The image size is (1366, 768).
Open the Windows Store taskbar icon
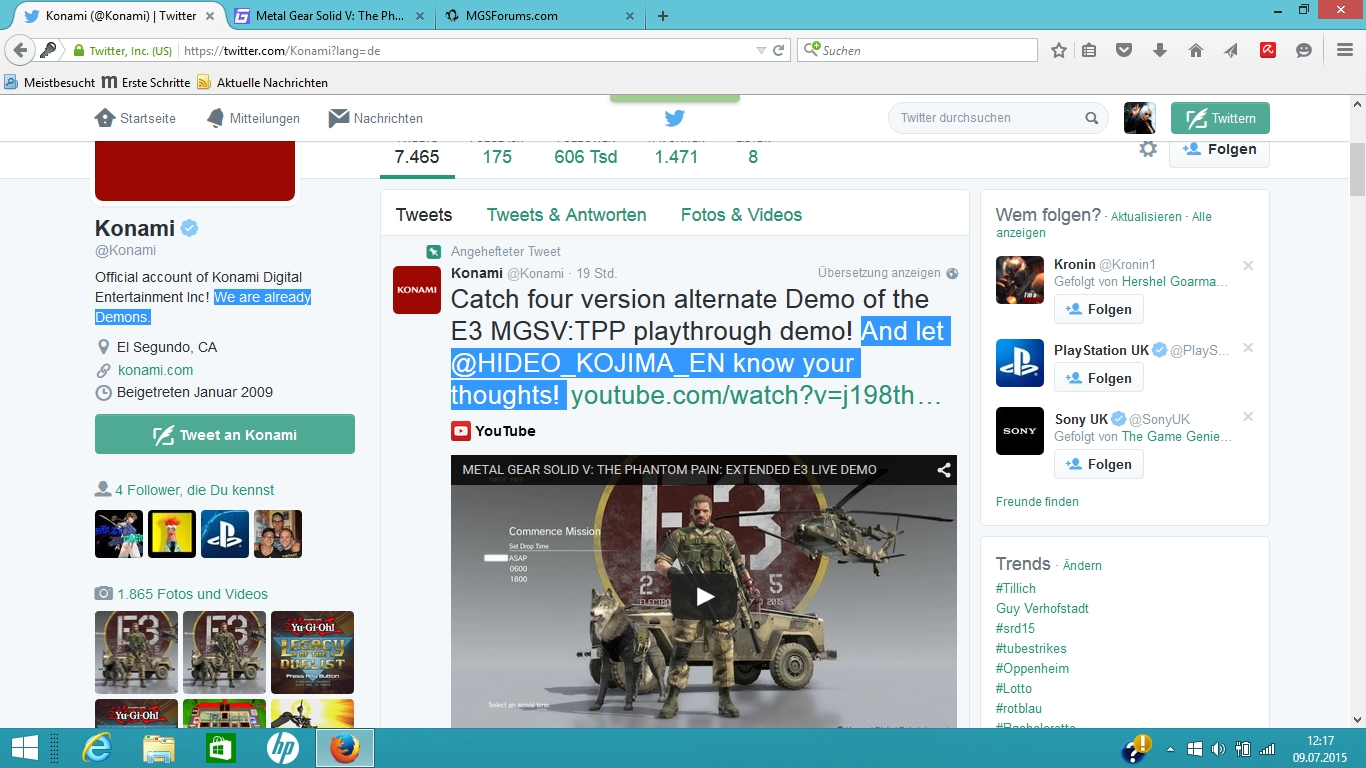221,748
